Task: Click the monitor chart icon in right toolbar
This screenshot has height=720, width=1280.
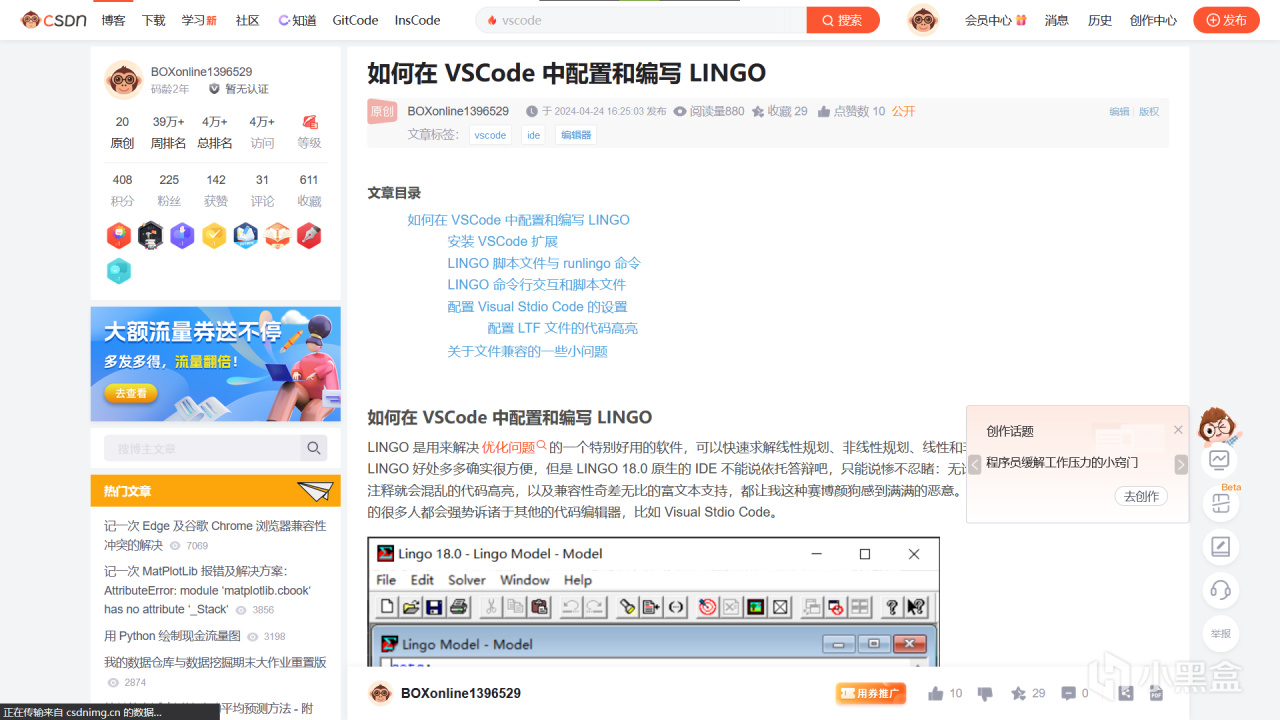Action: pos(1220,460)
